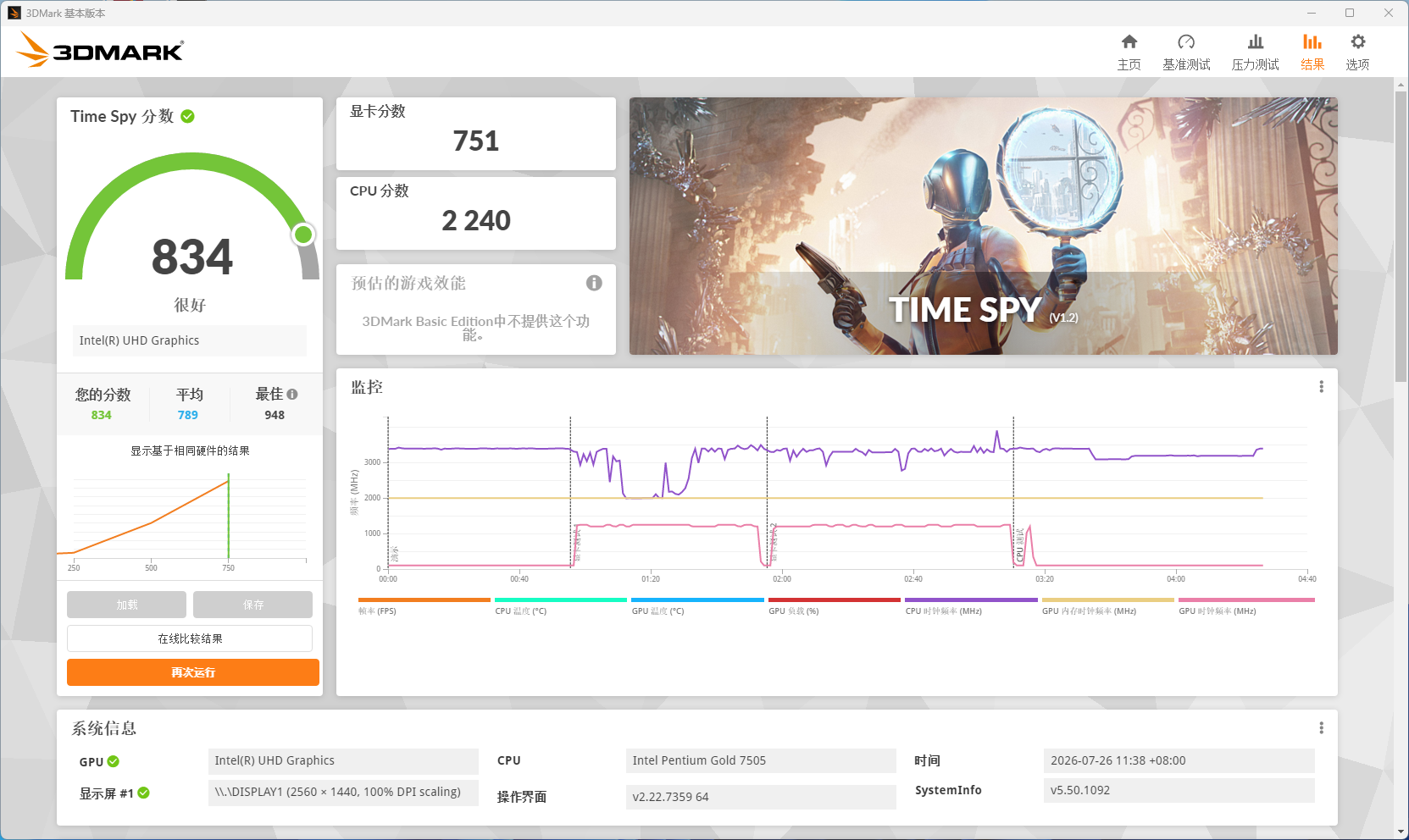Open the 基准测试 benchmarks tab
1409x840 pixels.
point(1186,52)
